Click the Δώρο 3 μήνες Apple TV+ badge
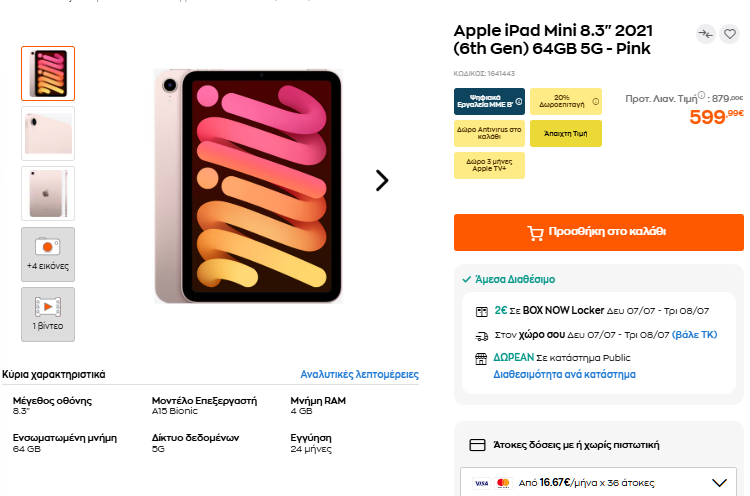The width and height of the screenshot is (750, 496). point(489,165)
